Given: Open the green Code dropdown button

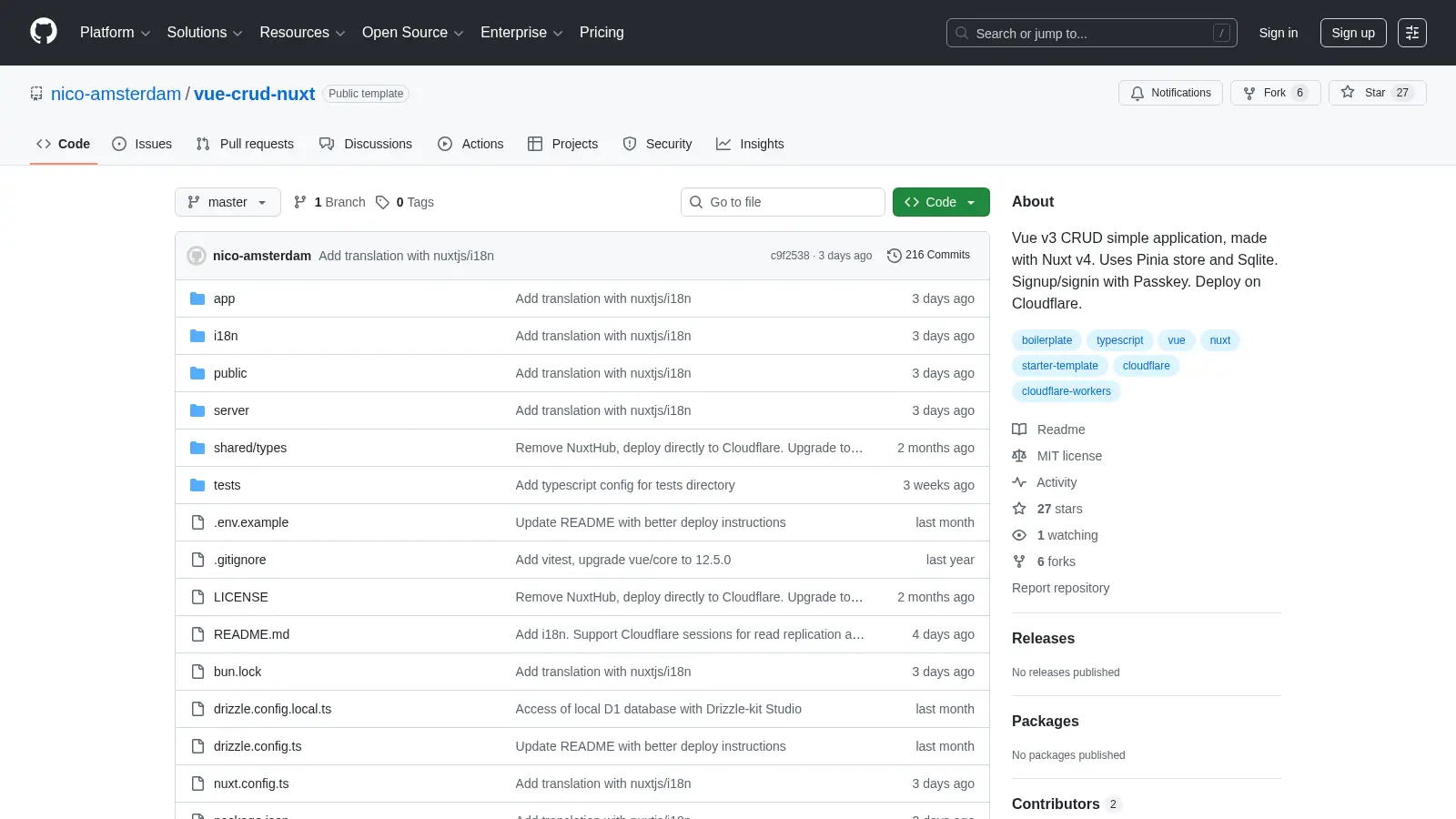Looking at the screenshot, I should point(941,202).
